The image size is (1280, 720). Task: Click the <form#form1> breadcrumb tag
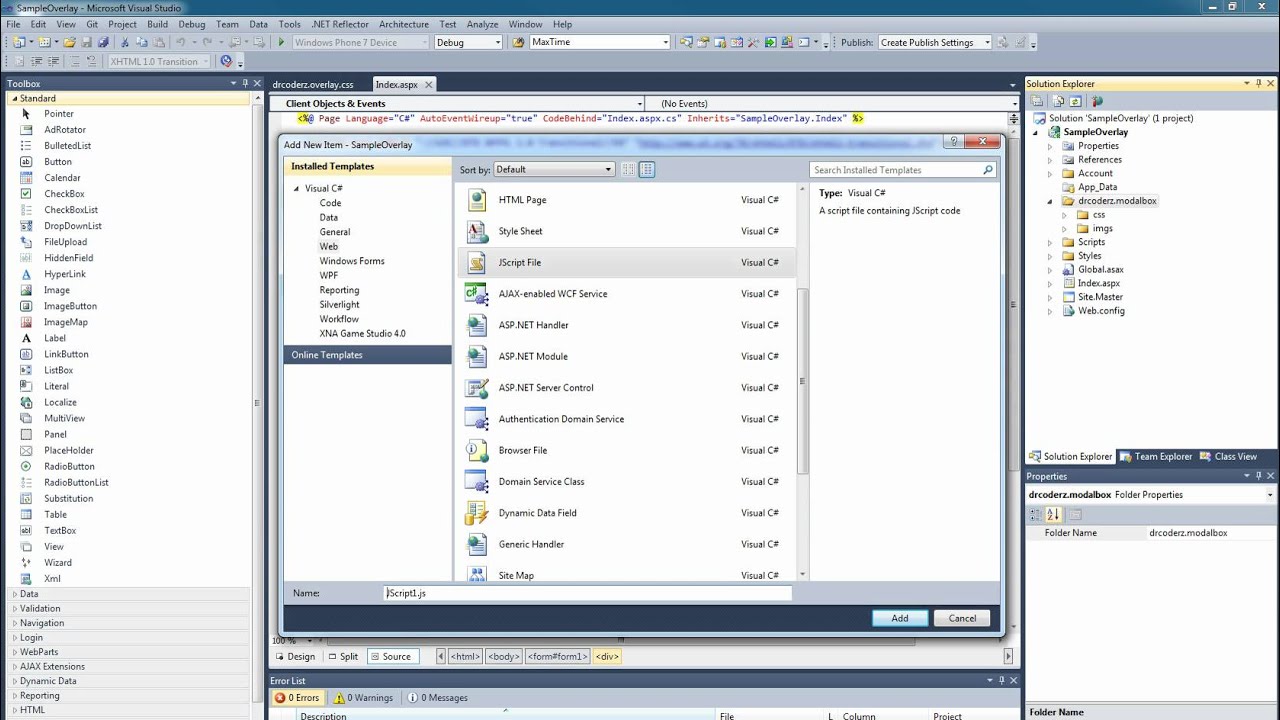(556, 657)
